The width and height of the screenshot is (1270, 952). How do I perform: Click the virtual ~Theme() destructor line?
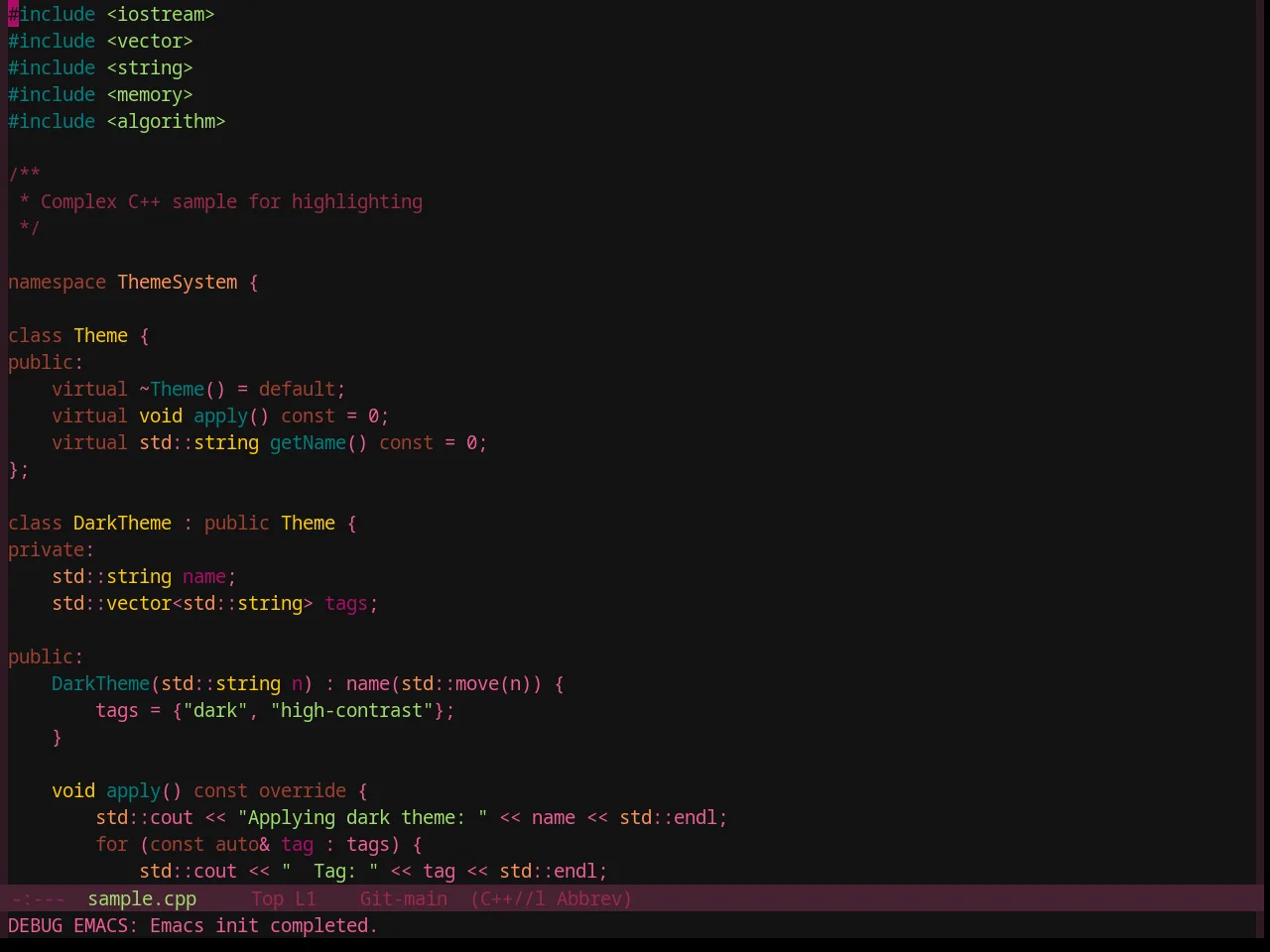pos(198,390)
